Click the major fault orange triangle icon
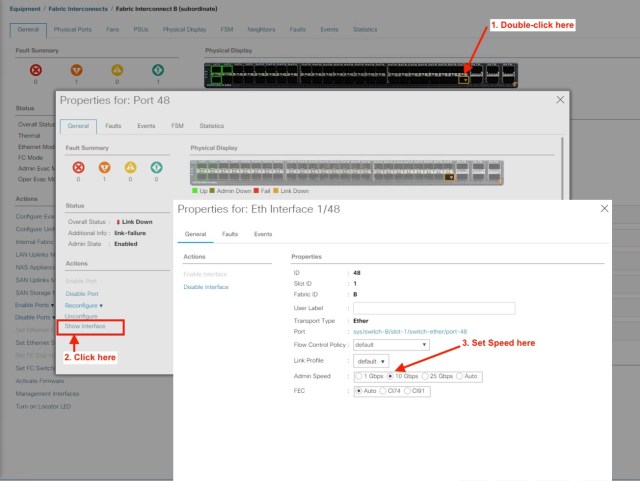This screenshot has width=640, height=481. (x=75, y=70)
